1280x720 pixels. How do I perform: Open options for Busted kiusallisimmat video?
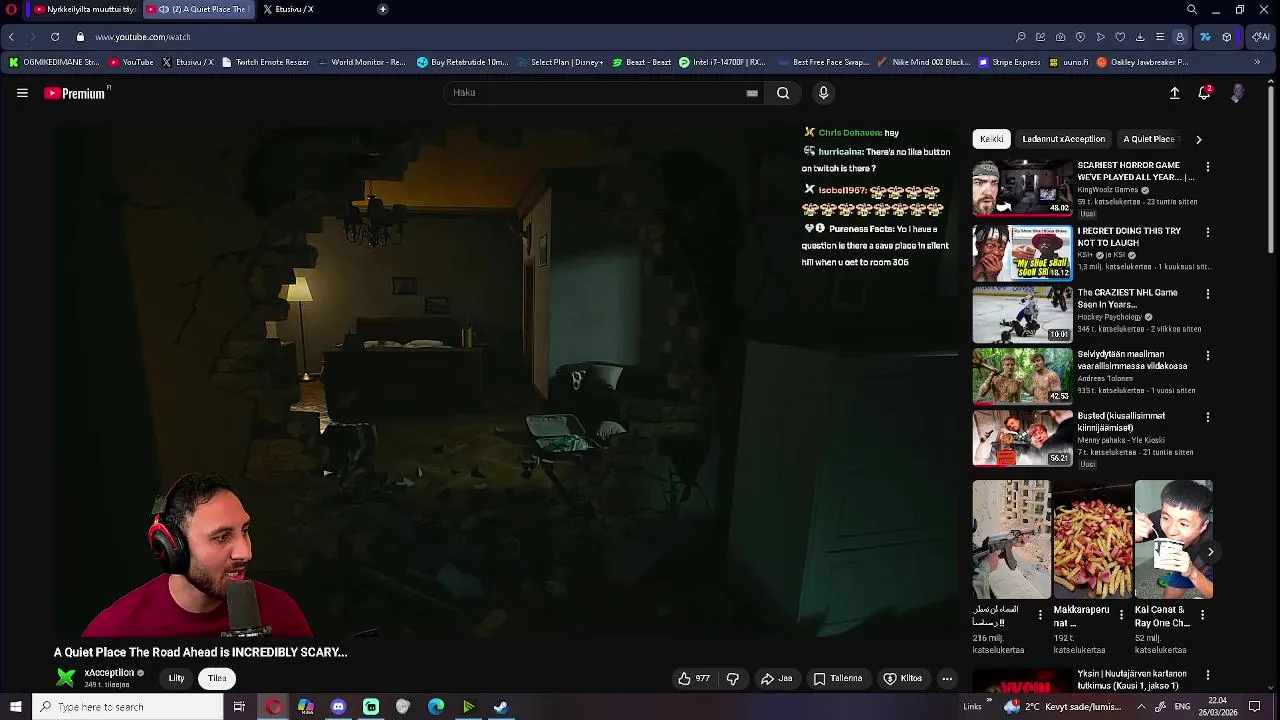(x=1207, y=417)
